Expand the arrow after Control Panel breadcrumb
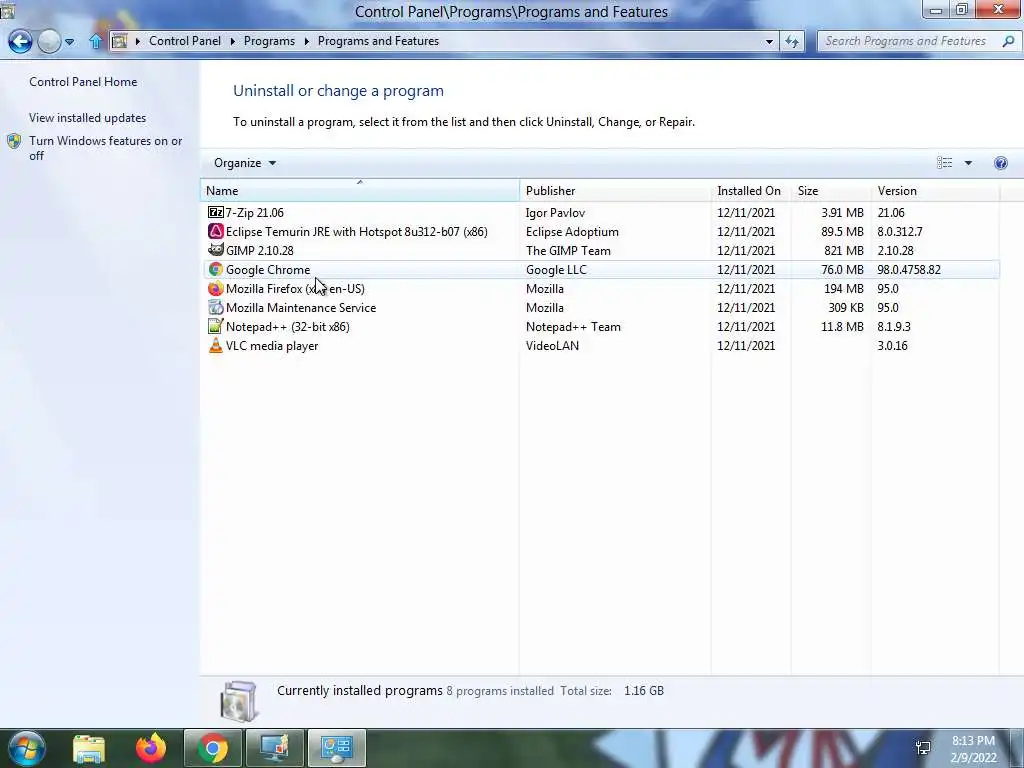Image resolution: width=1024 pixels, height=768 pixels. pyautogui.click(x=233, y=41)
